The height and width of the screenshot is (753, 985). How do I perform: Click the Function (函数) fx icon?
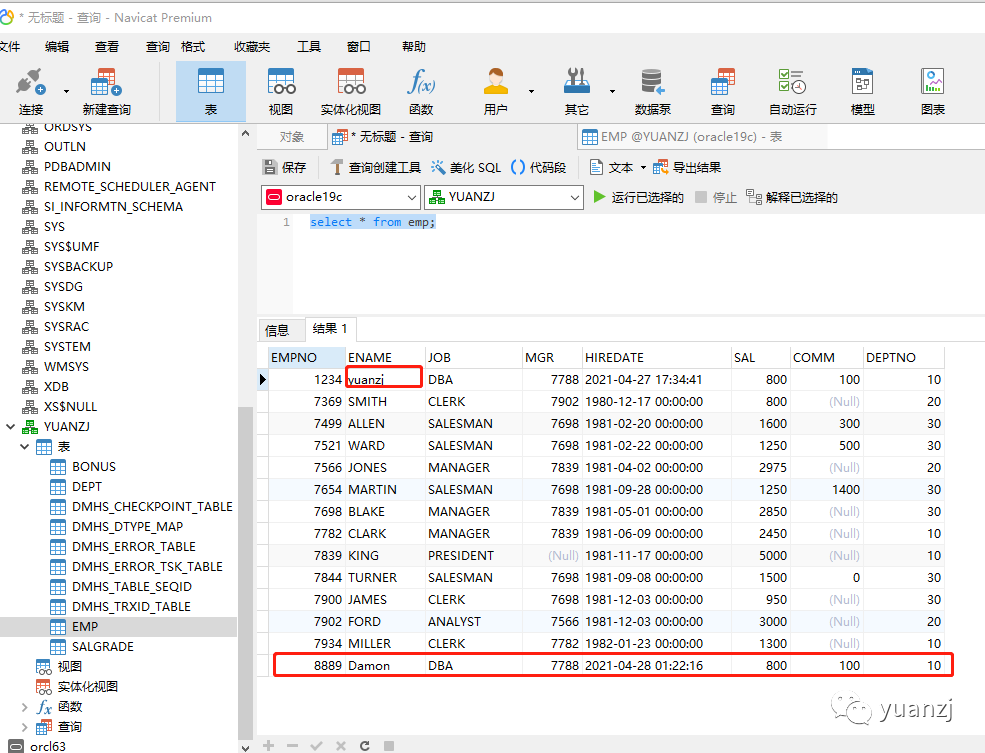point(421,92)
